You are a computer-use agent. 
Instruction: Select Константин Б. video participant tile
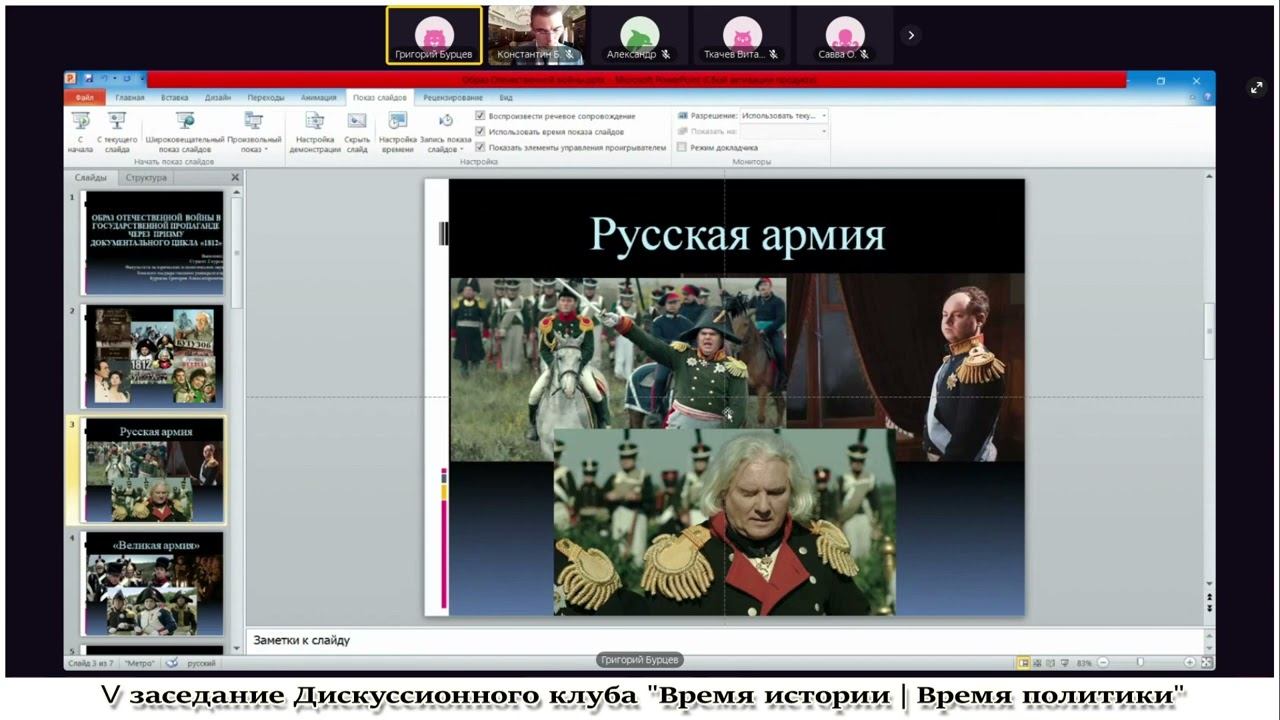coord(536,36)
